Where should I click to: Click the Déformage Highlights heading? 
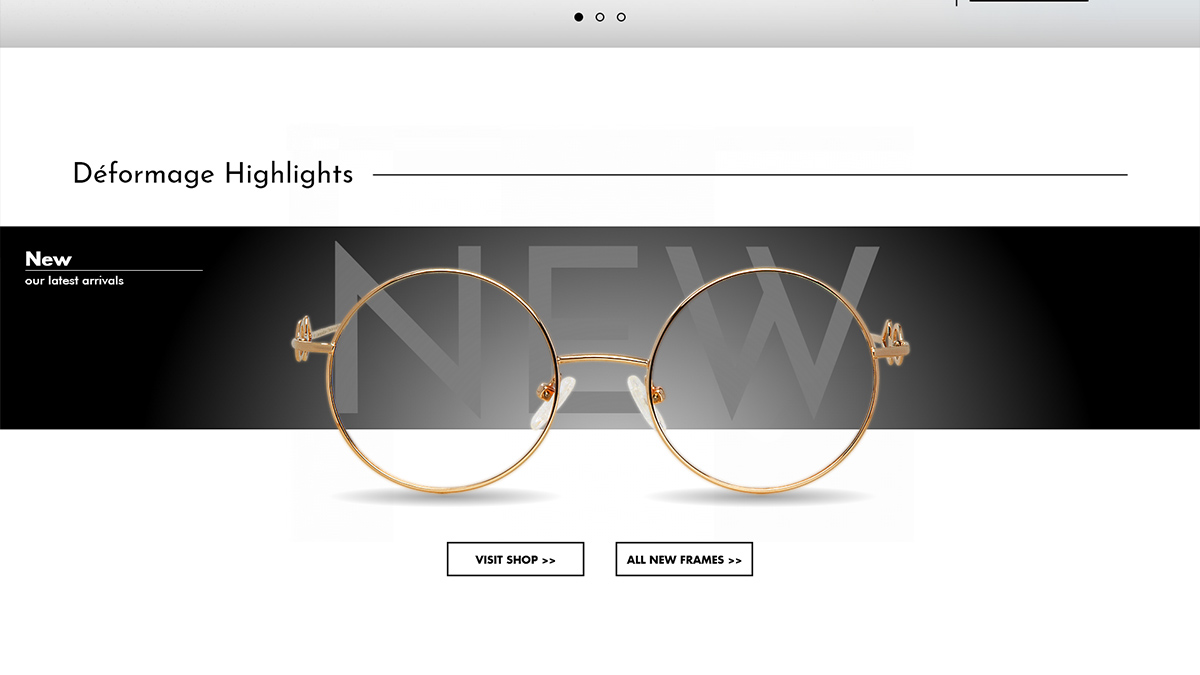[x=213, y=174]
